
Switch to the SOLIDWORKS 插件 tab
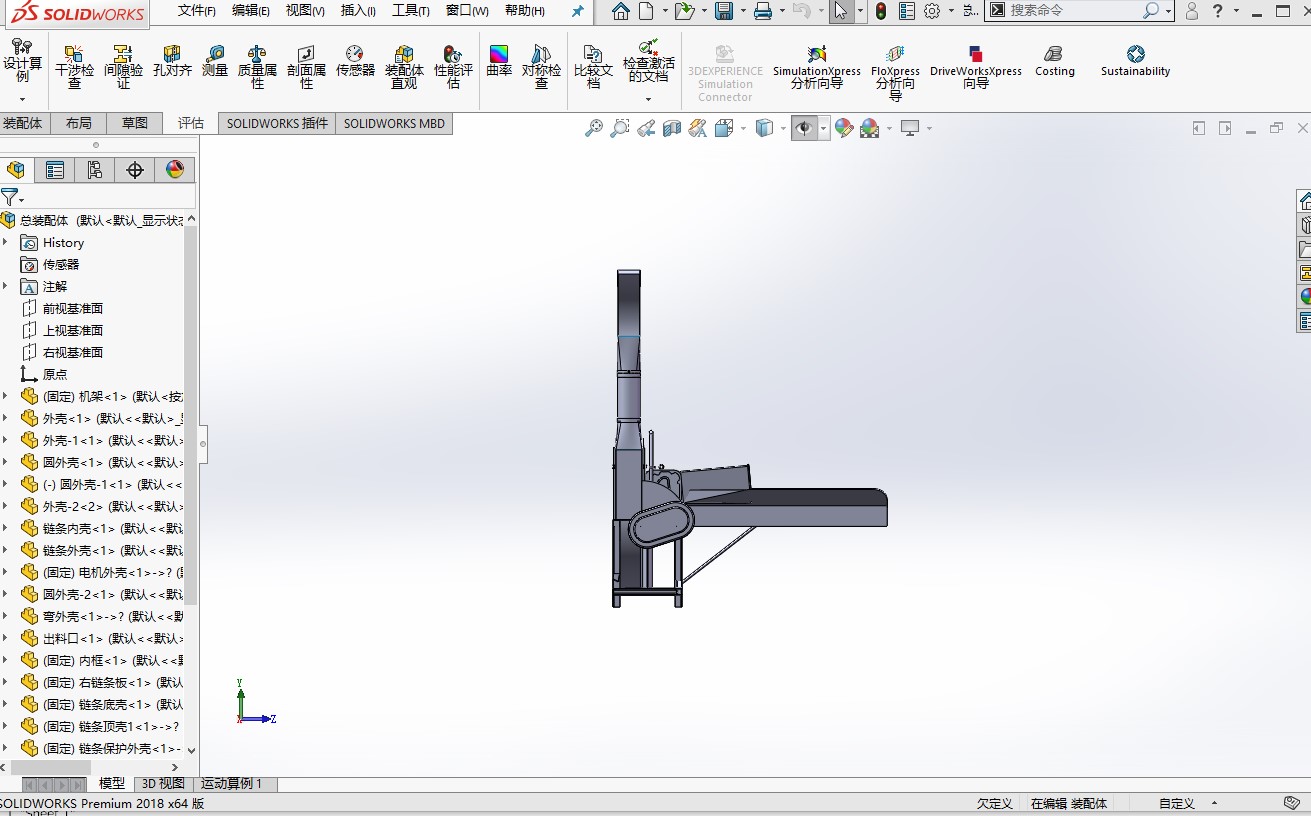coord(277,123)
